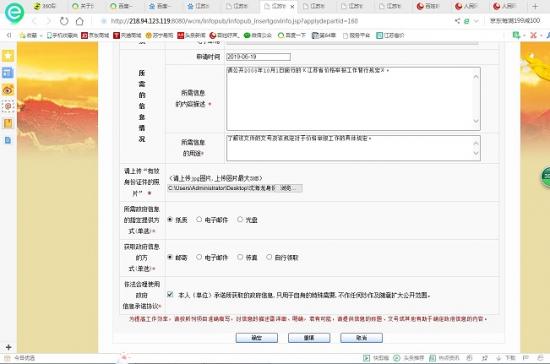
Task: Click the dotted red target icon in the sidebar
Action: pos(8,106)
